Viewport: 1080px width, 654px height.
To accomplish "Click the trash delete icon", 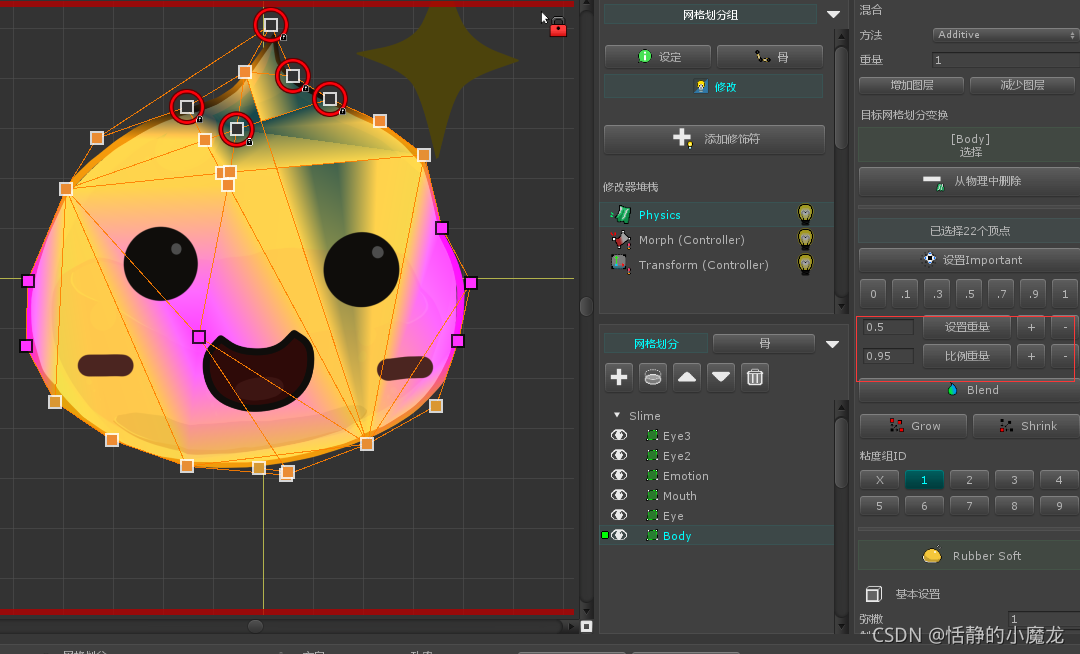I will pos(755,377).
